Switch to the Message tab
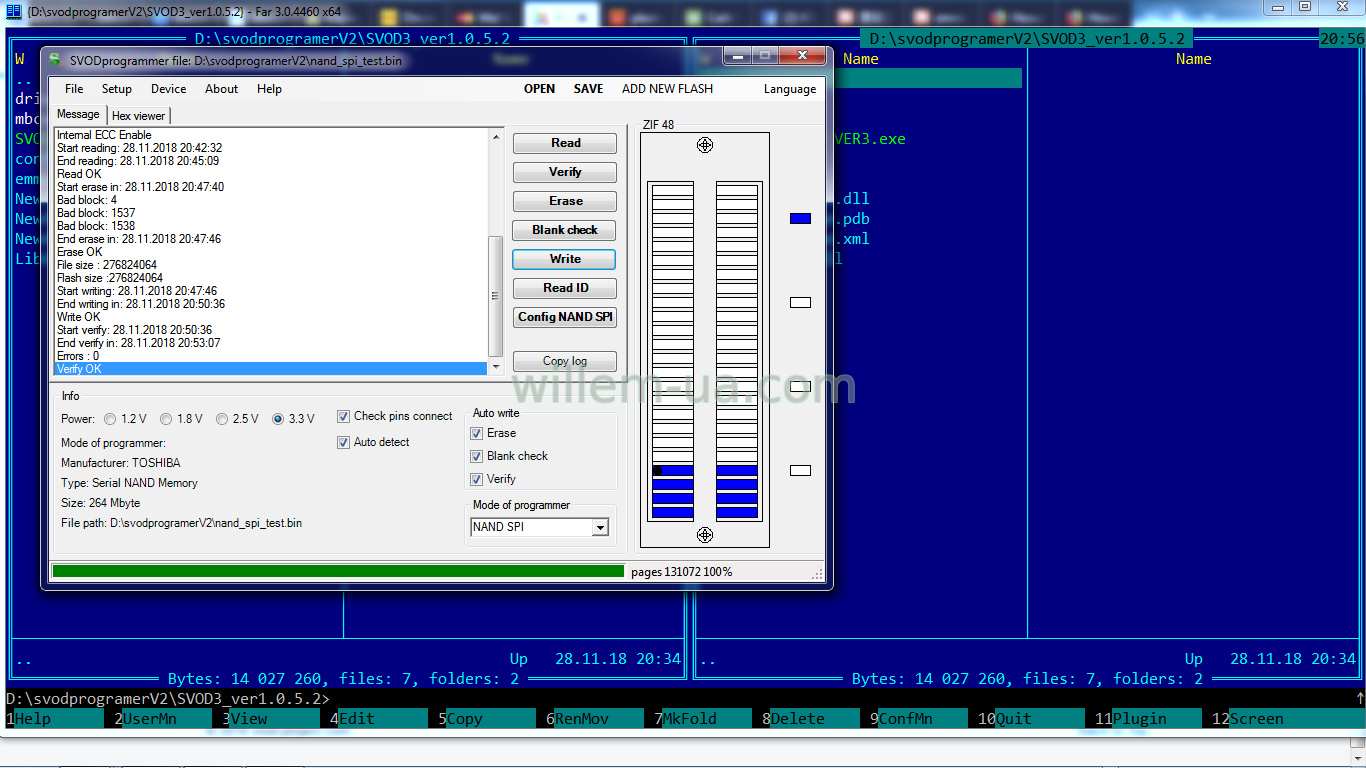1366x768 pixels. tap(78, 114)
